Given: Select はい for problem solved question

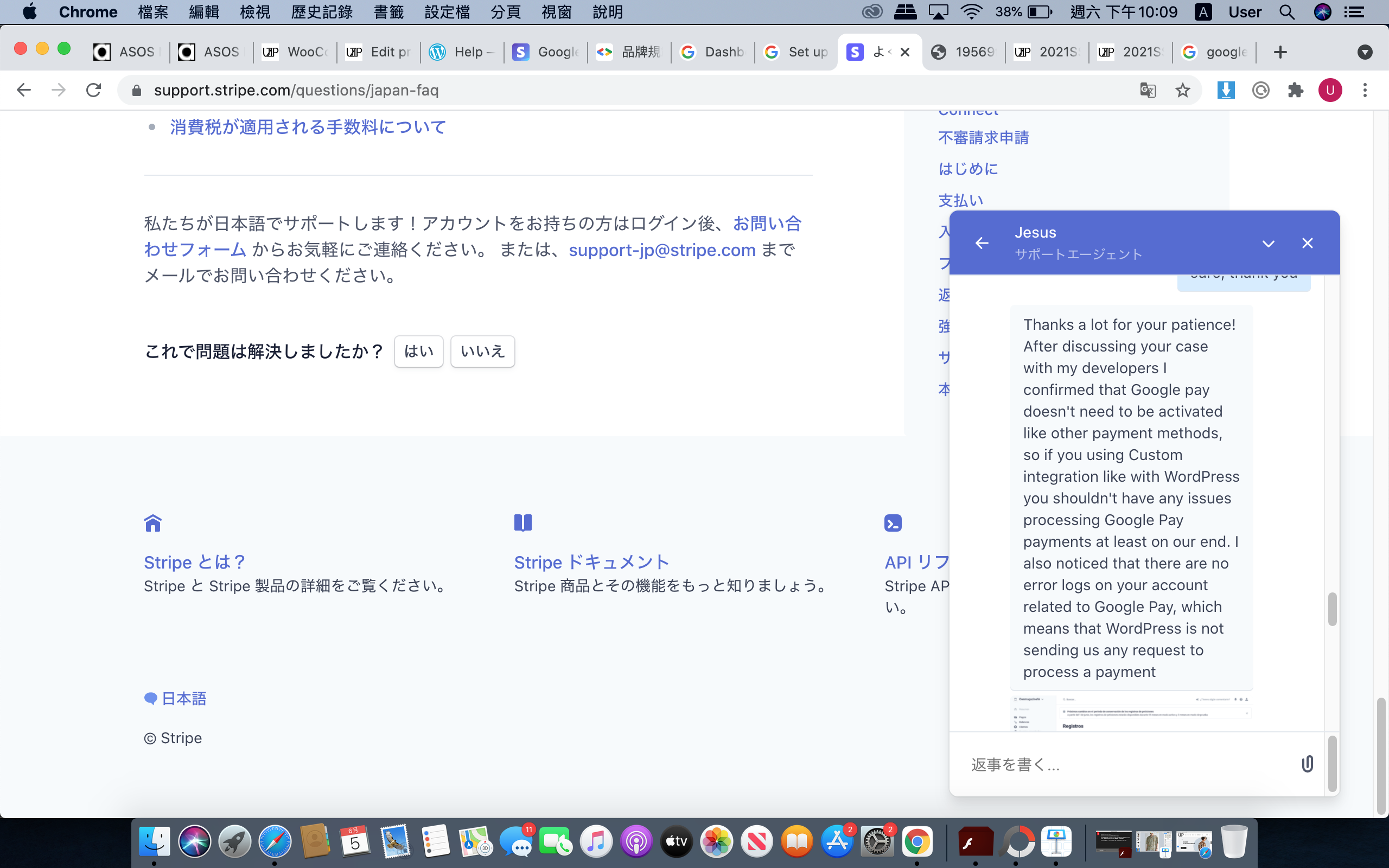Looking at the screenshot, I should [418, 352].
